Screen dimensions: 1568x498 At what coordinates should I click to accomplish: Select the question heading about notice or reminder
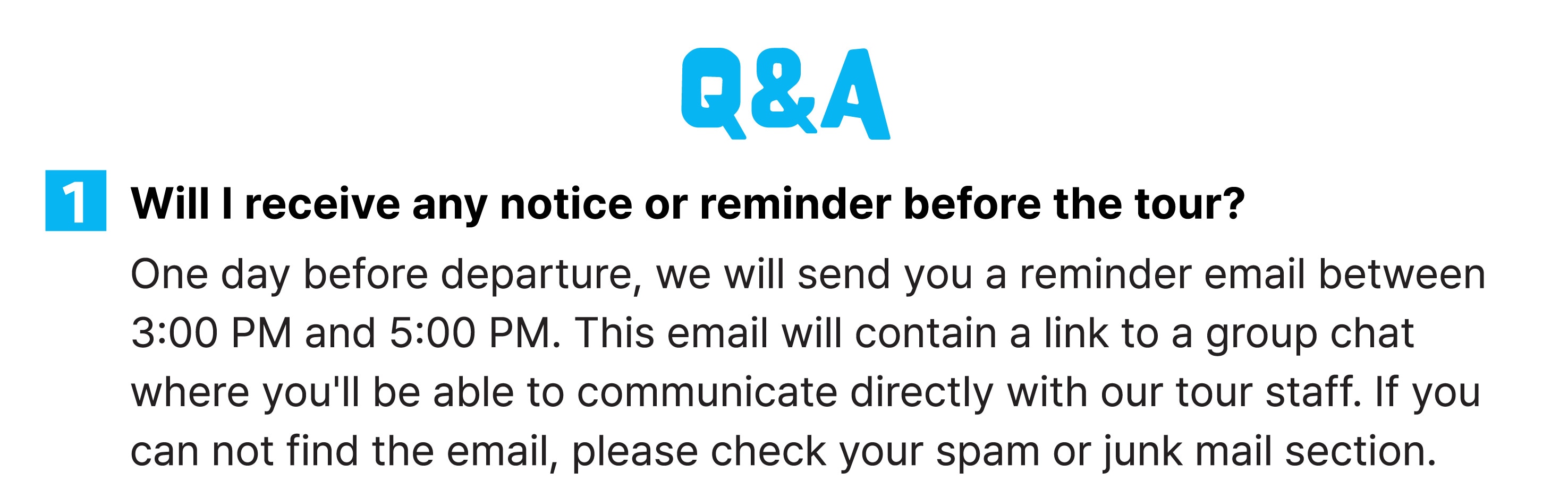[688, 204]
